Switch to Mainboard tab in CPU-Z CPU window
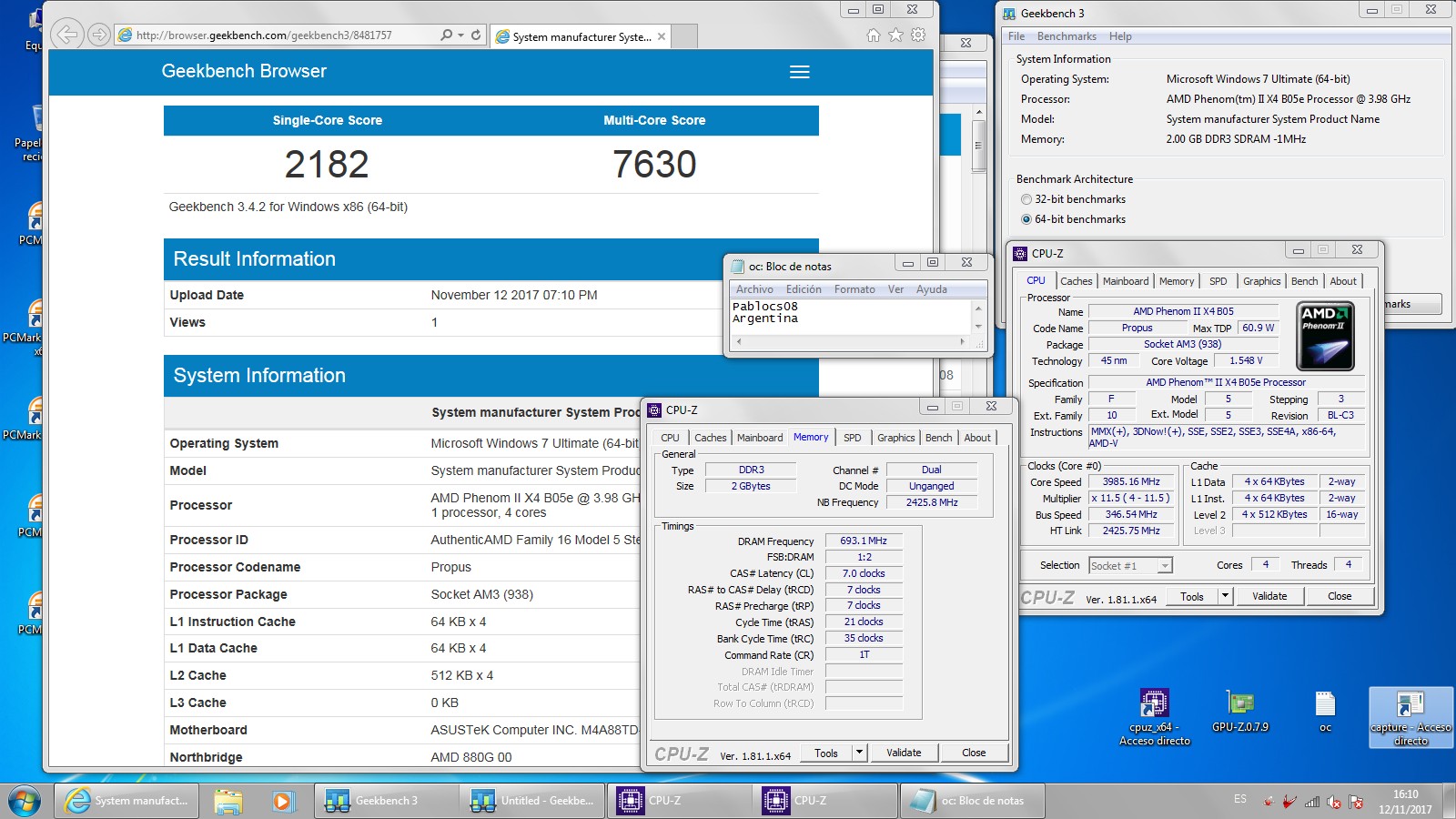 click(x=1126, y=281)
